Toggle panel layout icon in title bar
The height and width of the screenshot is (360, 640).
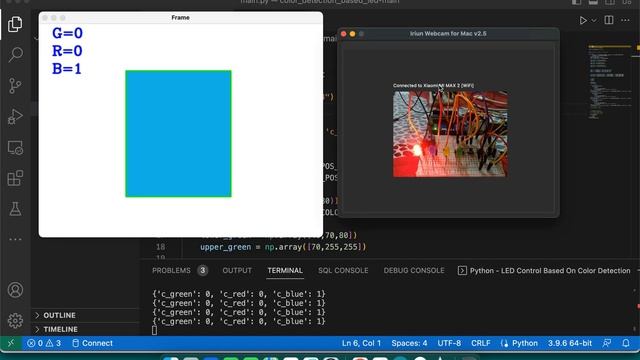click(593, 2)
